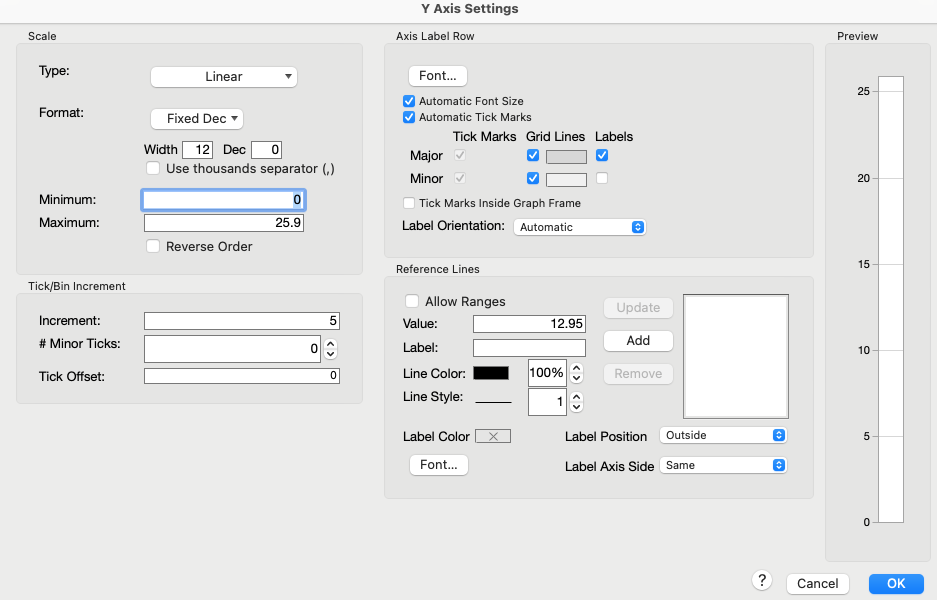Click the help question mark icon
This screenshot has height=600, width=937.
[x=761, y=581]
